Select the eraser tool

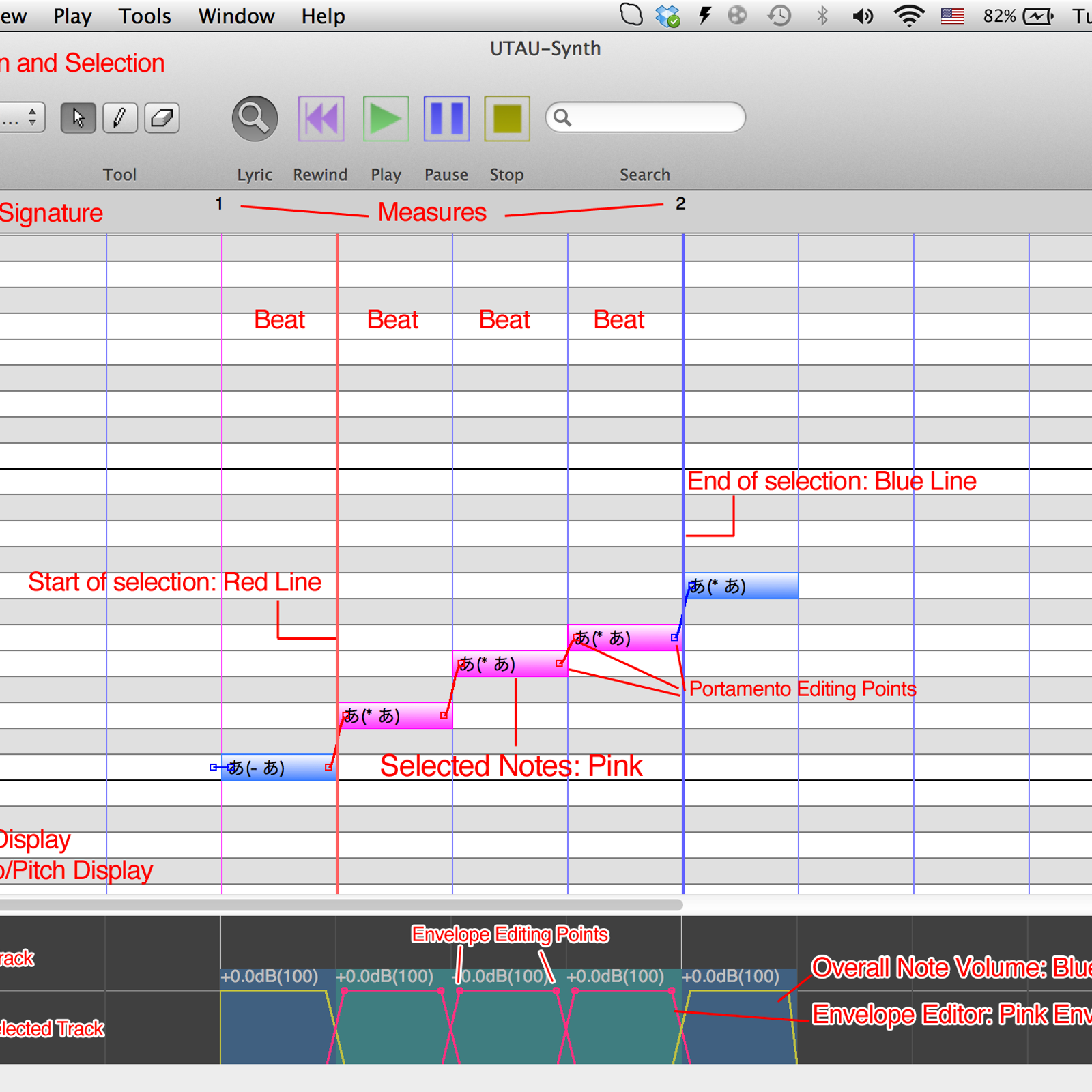(x=162, y=118)
